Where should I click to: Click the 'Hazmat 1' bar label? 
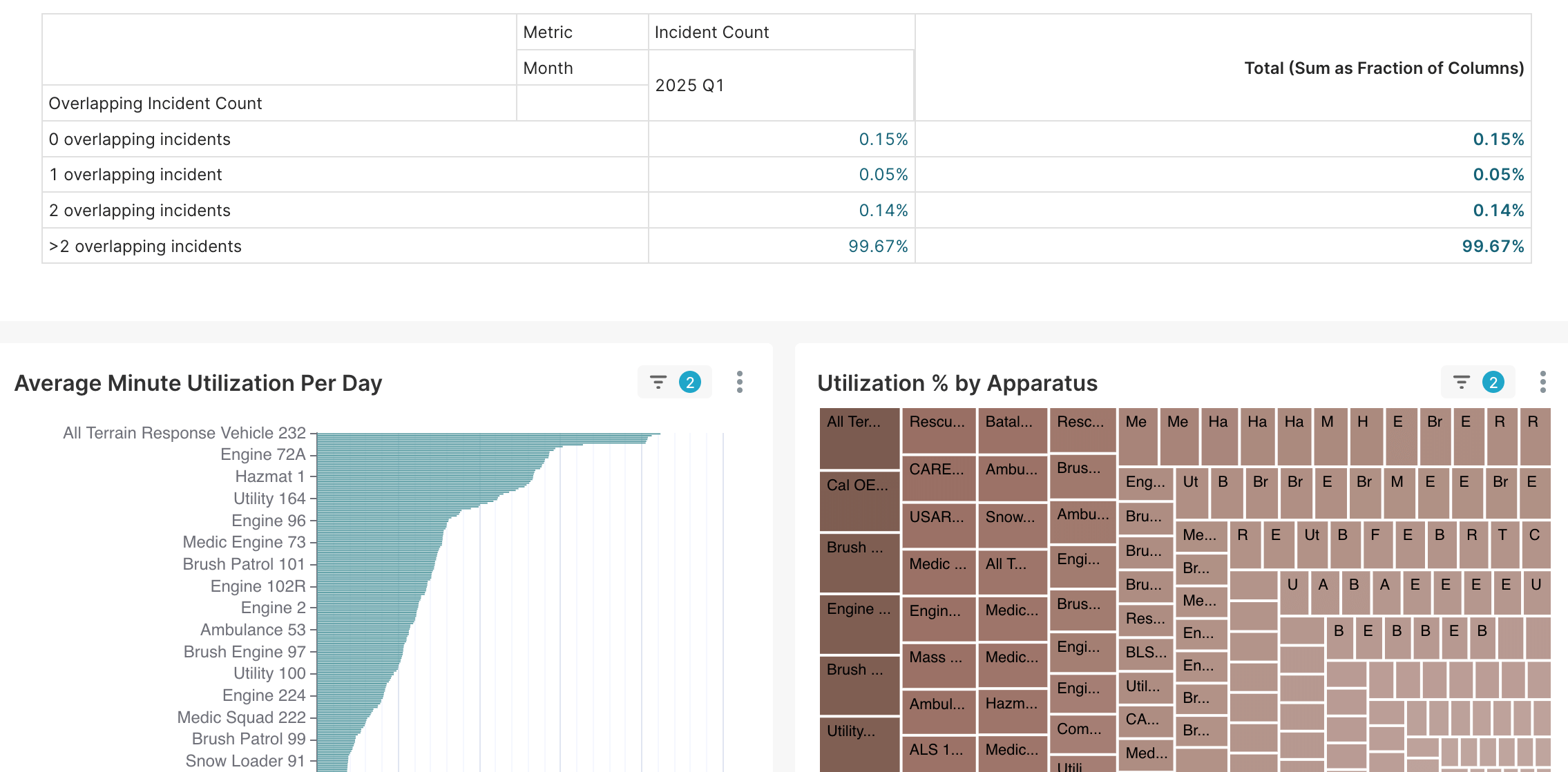point(270,476)
